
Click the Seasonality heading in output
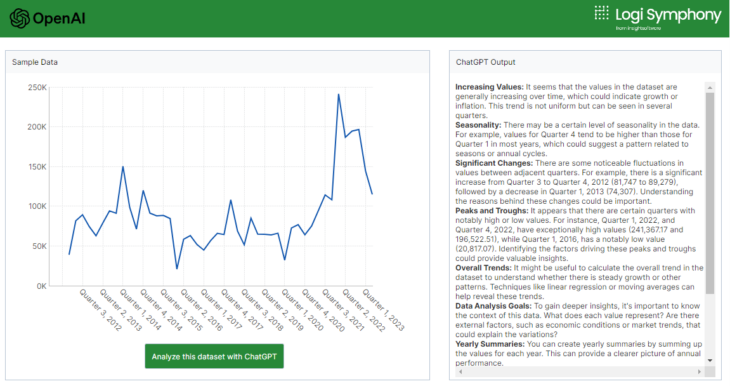click(x=478, y=125)
